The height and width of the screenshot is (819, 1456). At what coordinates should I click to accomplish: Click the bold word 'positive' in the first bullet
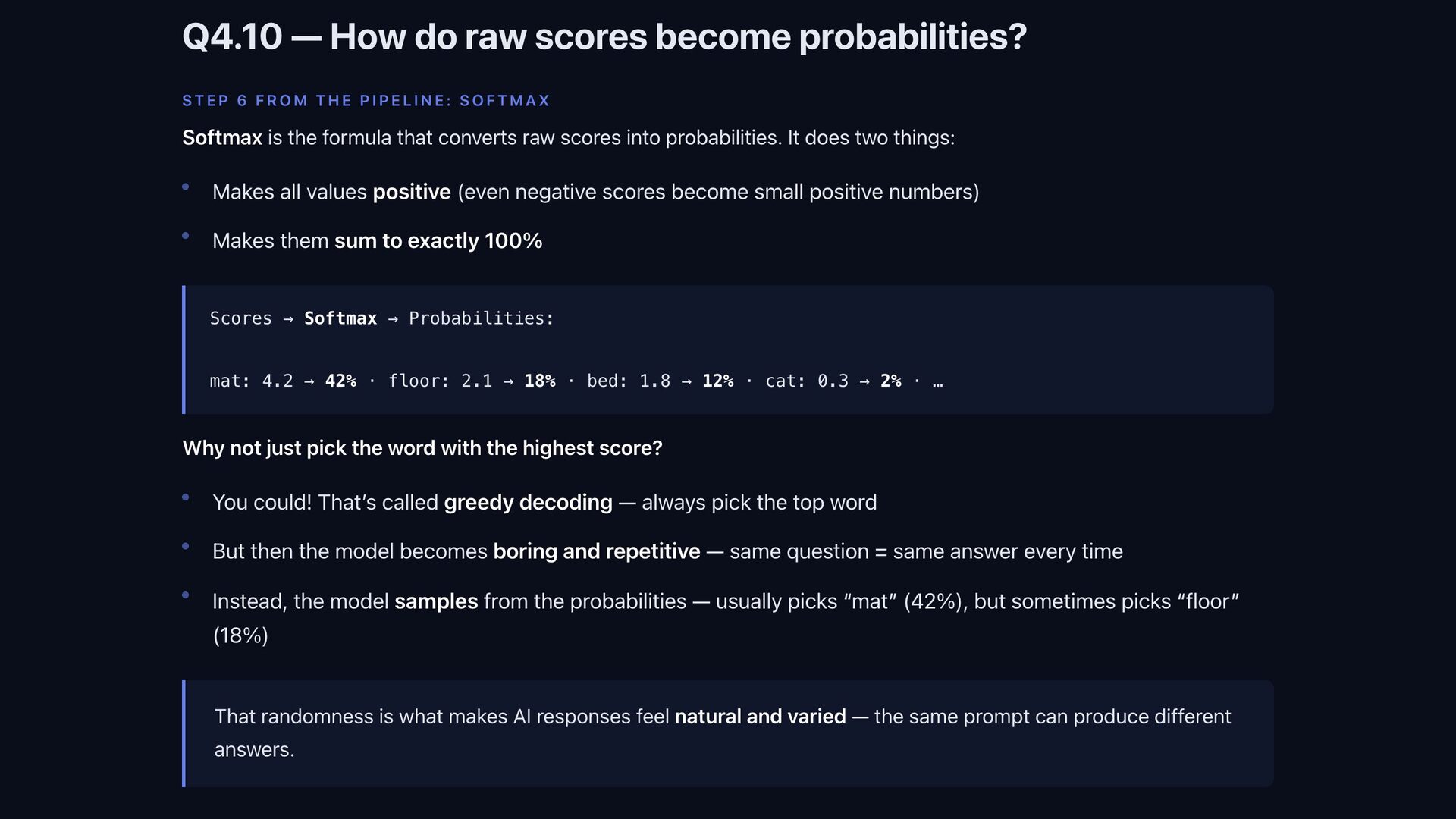coord(412,192)
